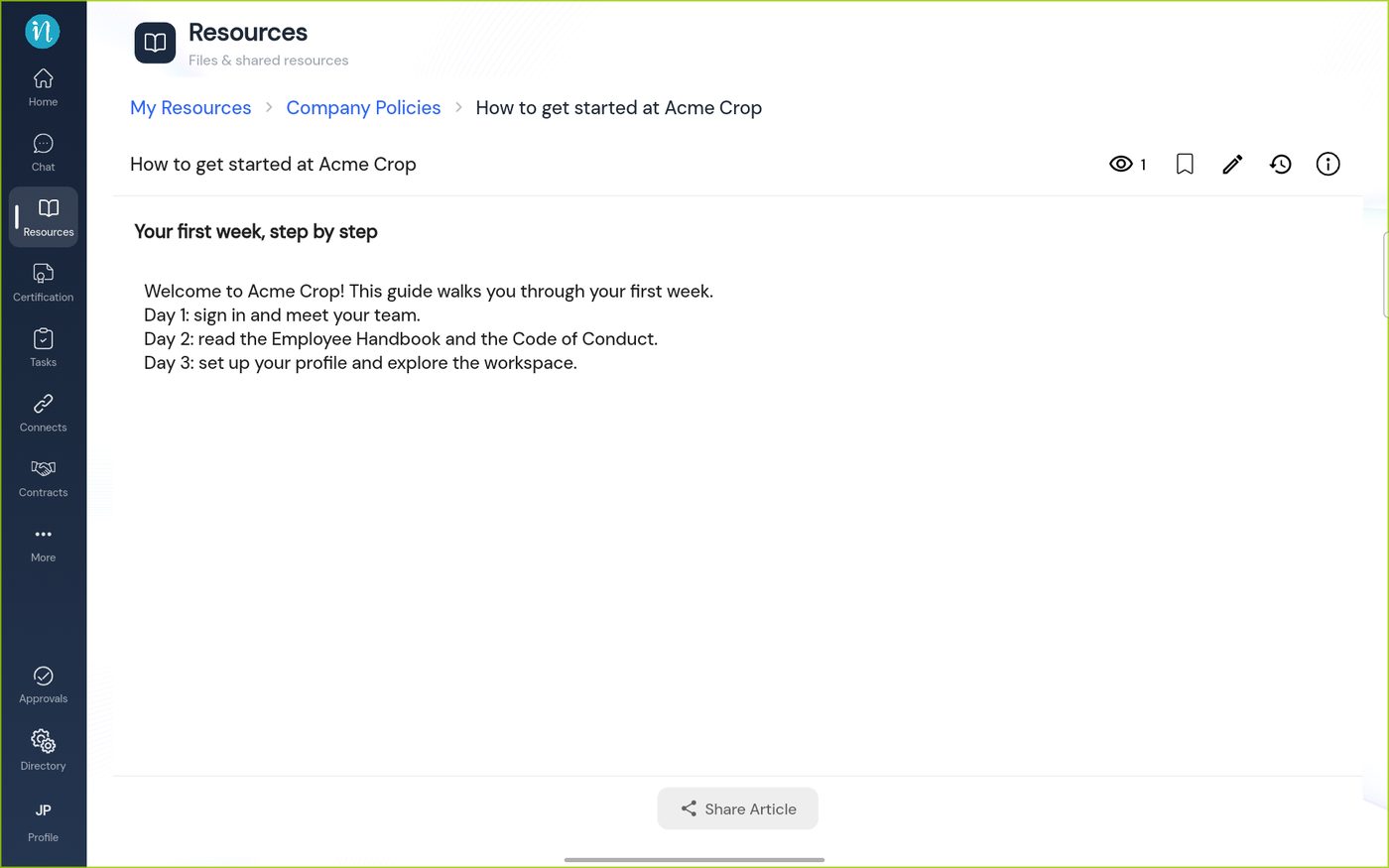Go to Company Policies breadcrumb
The image size is (1389, 868).
(x=363, y=108)
